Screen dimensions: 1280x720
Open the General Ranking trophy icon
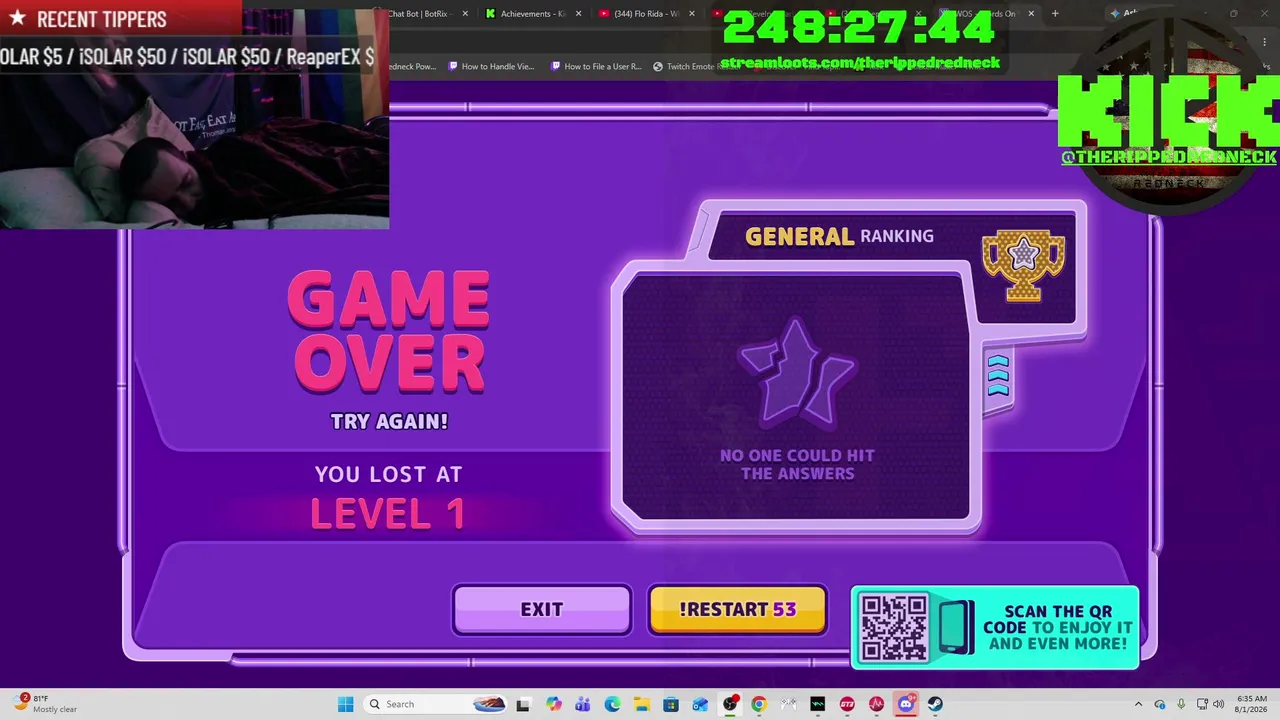[x=1023, y=265]
